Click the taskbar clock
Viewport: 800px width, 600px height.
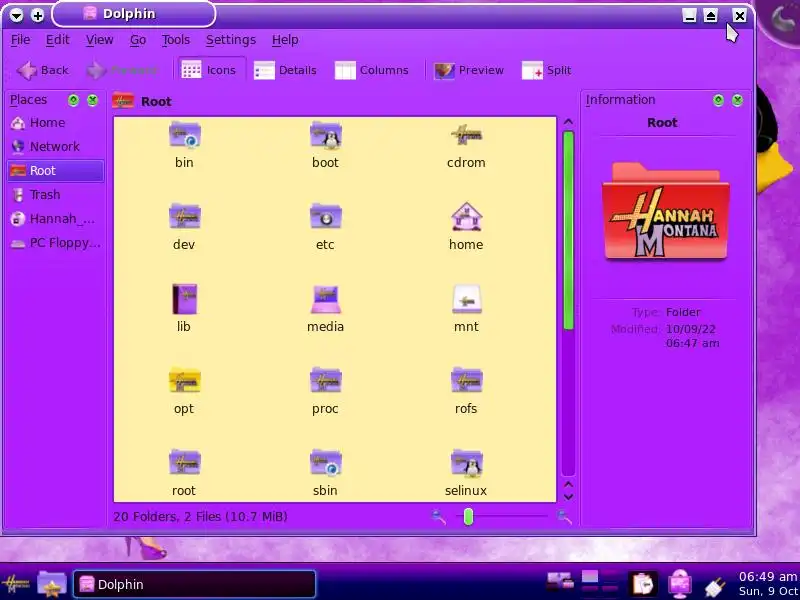[768, 584]
